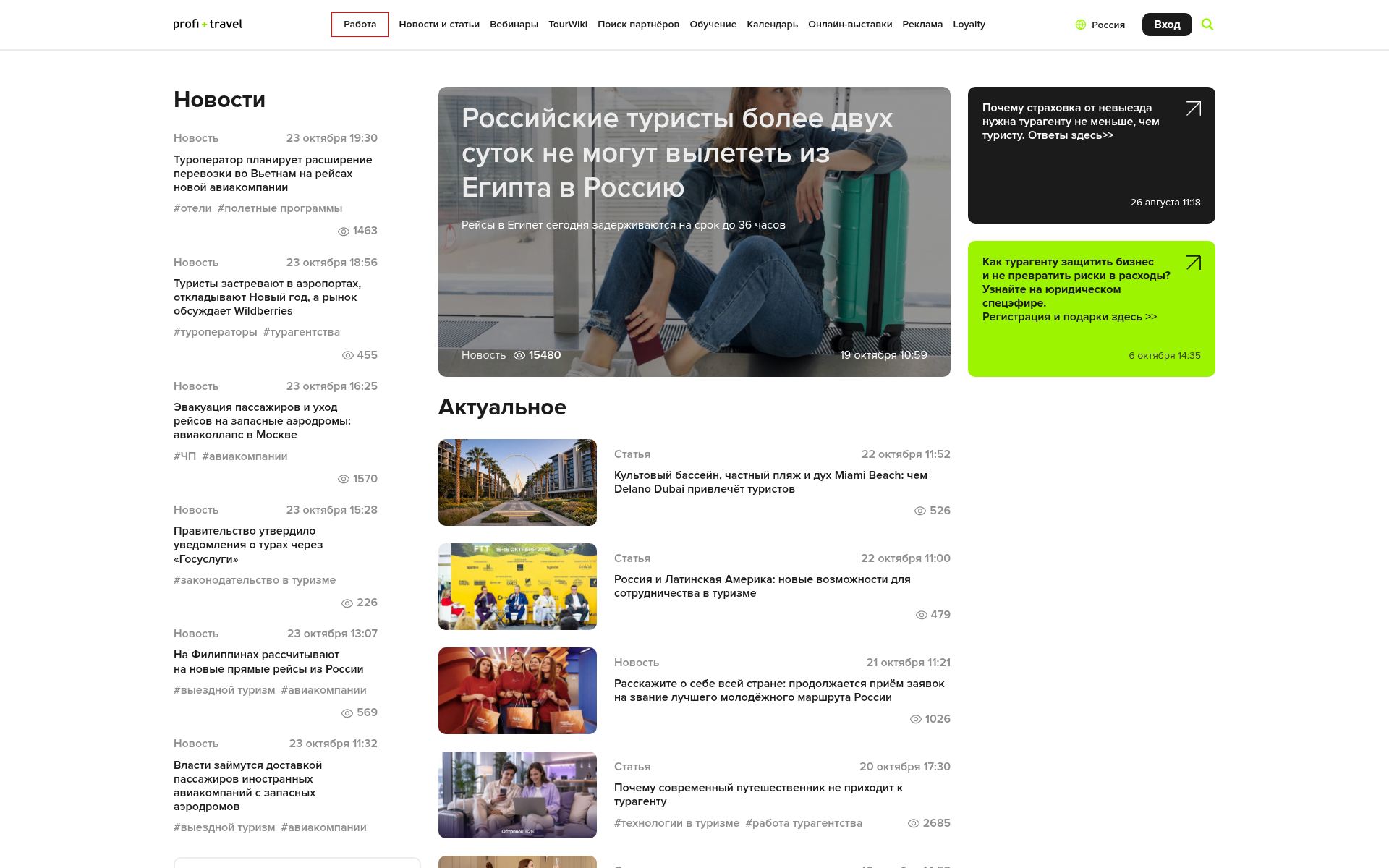Click the globe icon next to Россия

[x=1081, y=25]
